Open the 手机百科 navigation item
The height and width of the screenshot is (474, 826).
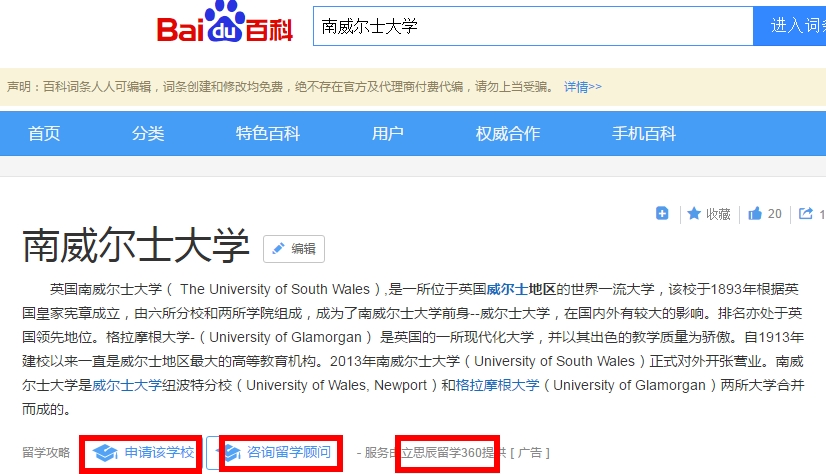pyautogui.click(x=644, y=133)
